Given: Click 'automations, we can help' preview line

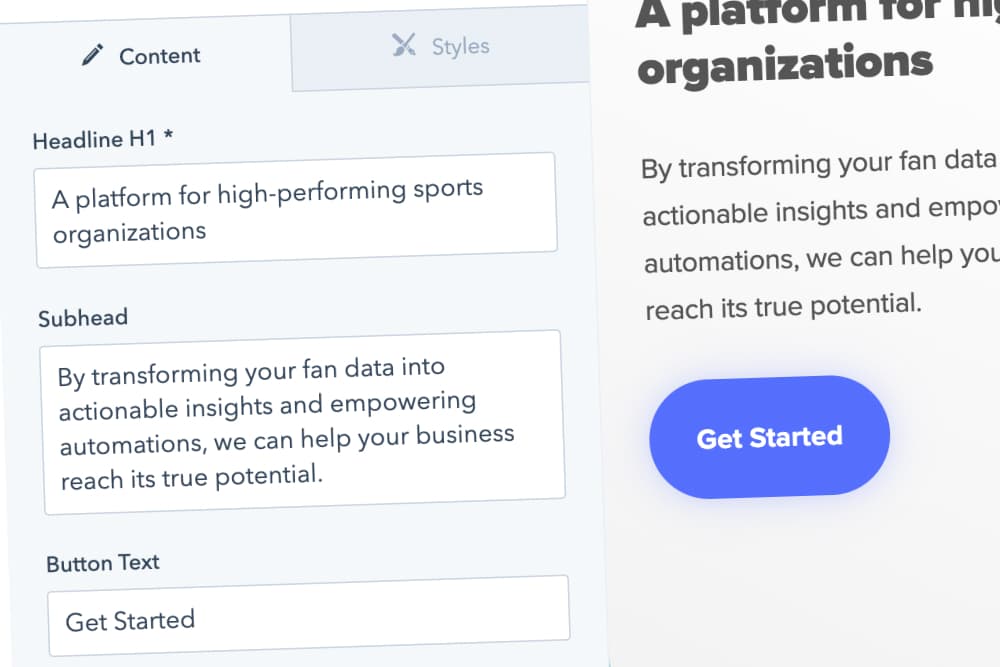Looking at the screenshot, I should [821, 258].
